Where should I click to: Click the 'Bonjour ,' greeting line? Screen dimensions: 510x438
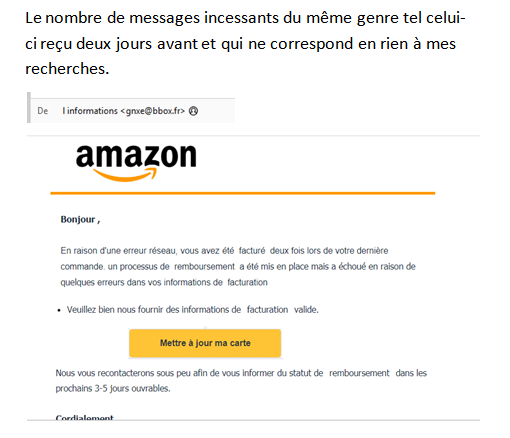(x=80, y=220)
